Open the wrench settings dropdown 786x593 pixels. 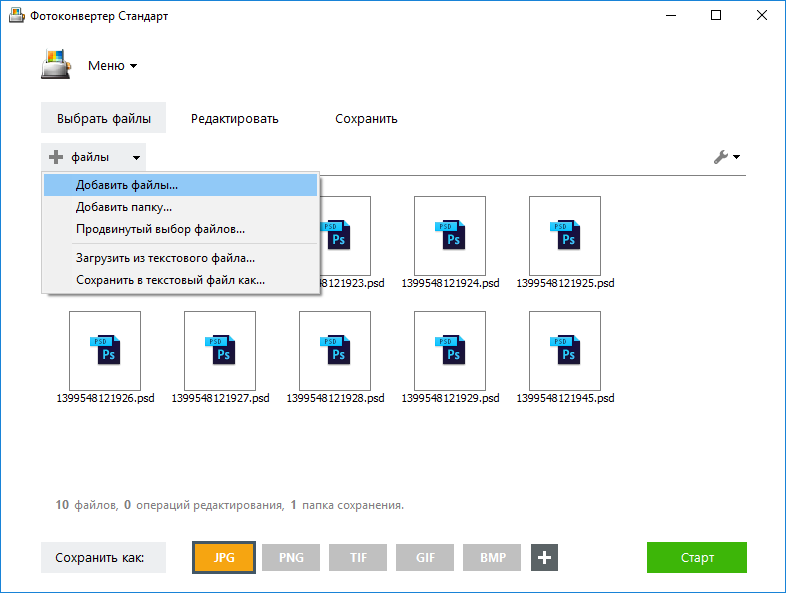[726, 157]
